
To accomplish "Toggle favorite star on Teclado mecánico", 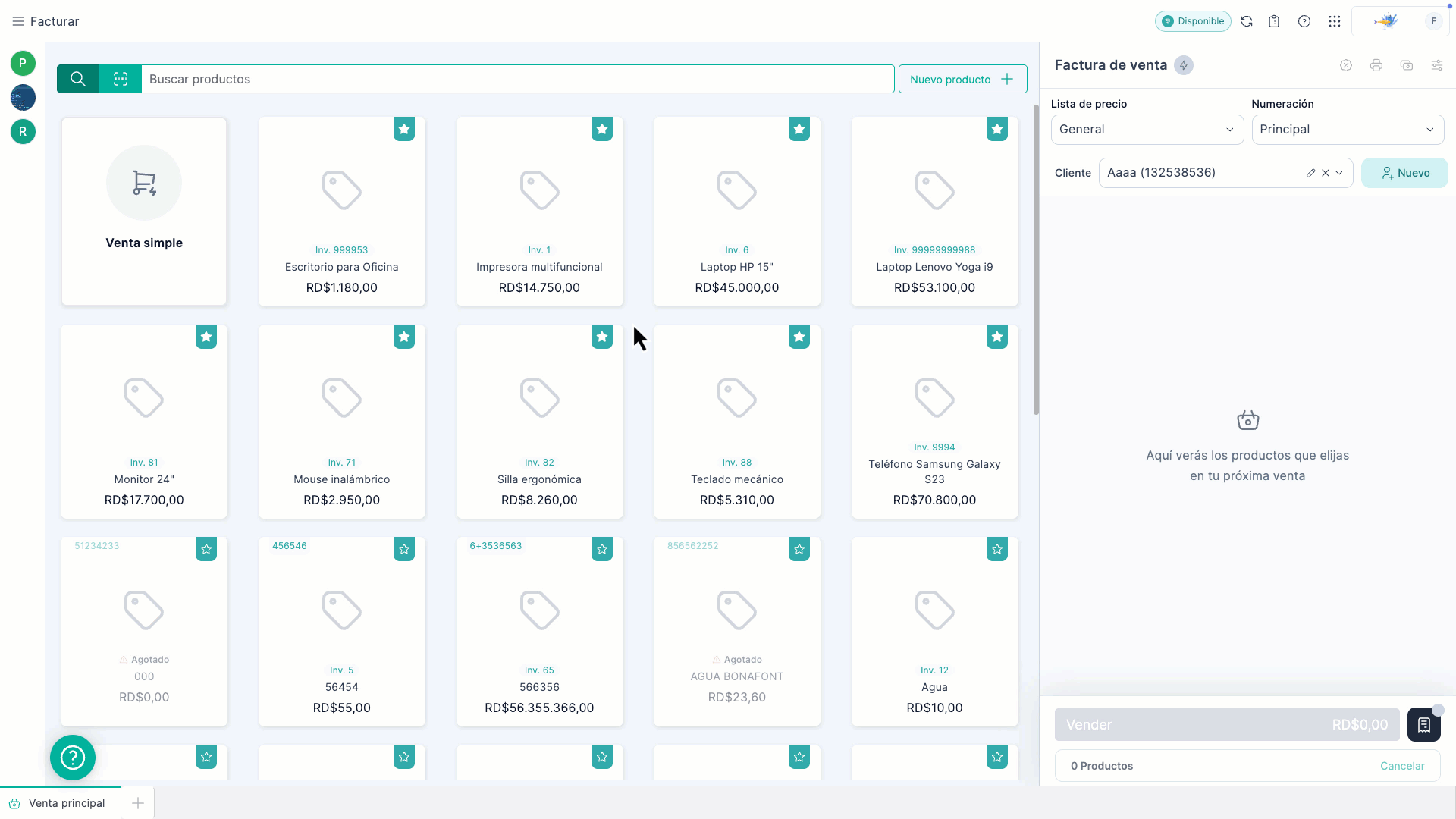I will tap(799, 337).
